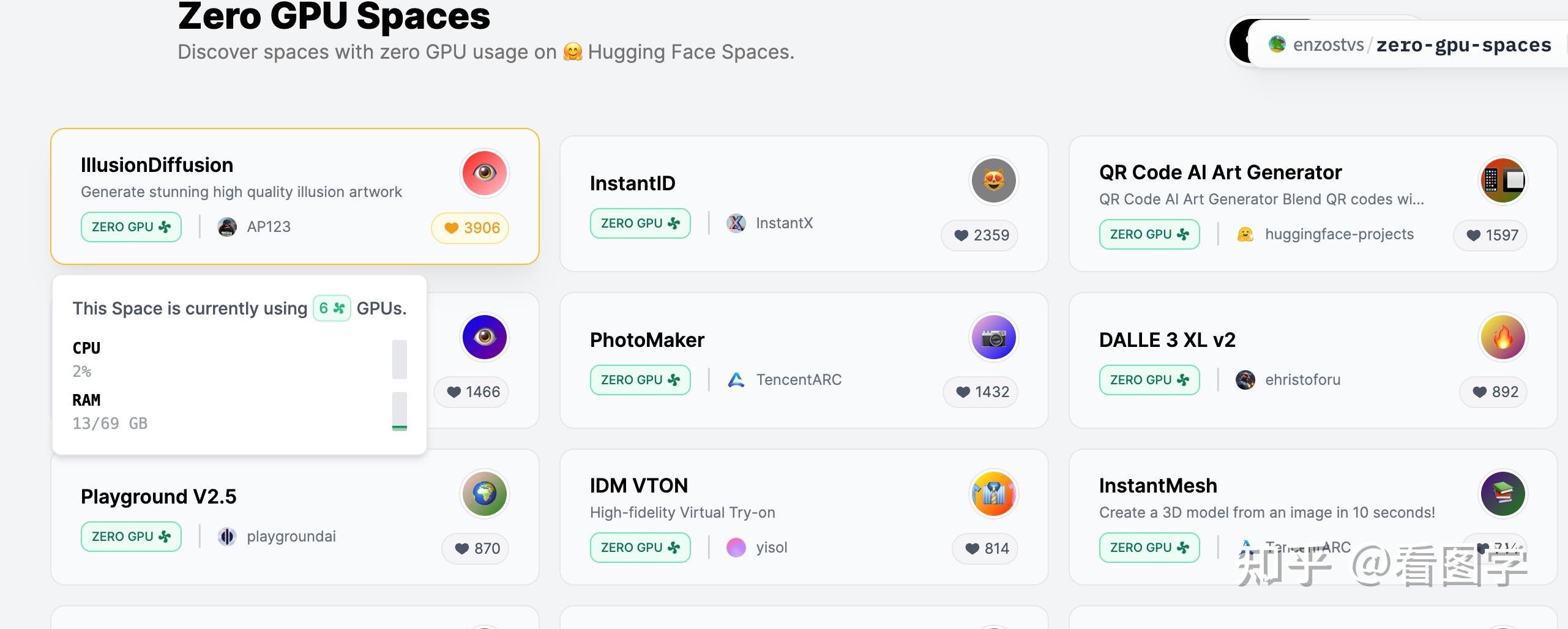The image size is (1568, 629).
Task: Toggle the like heart on InstantID
Action: click(961, 235)
